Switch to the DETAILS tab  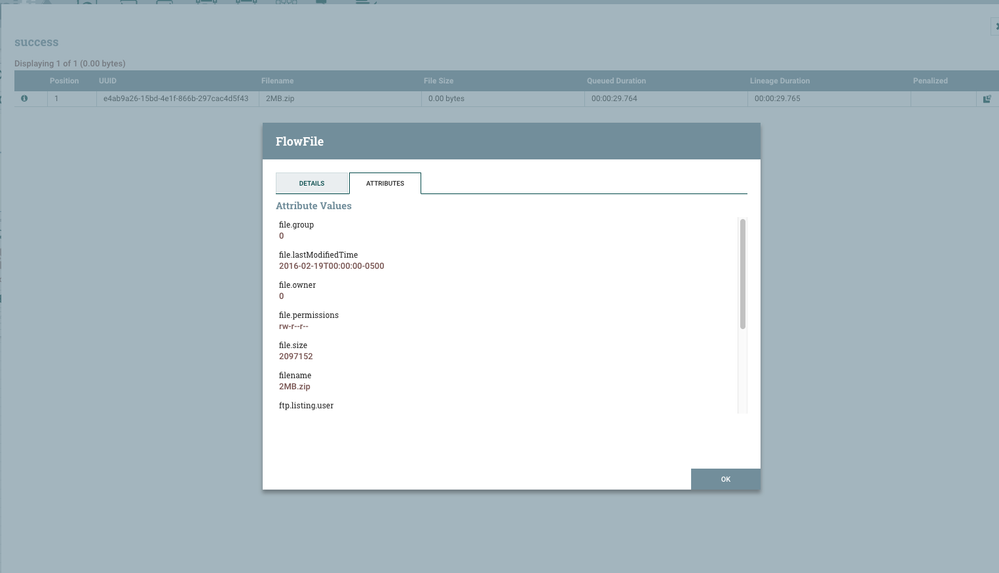click(x=312, y=183)
